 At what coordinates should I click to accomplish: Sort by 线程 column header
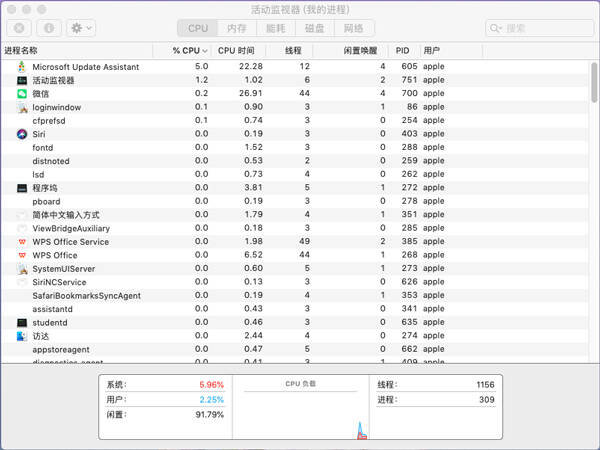tap(289, 51)
